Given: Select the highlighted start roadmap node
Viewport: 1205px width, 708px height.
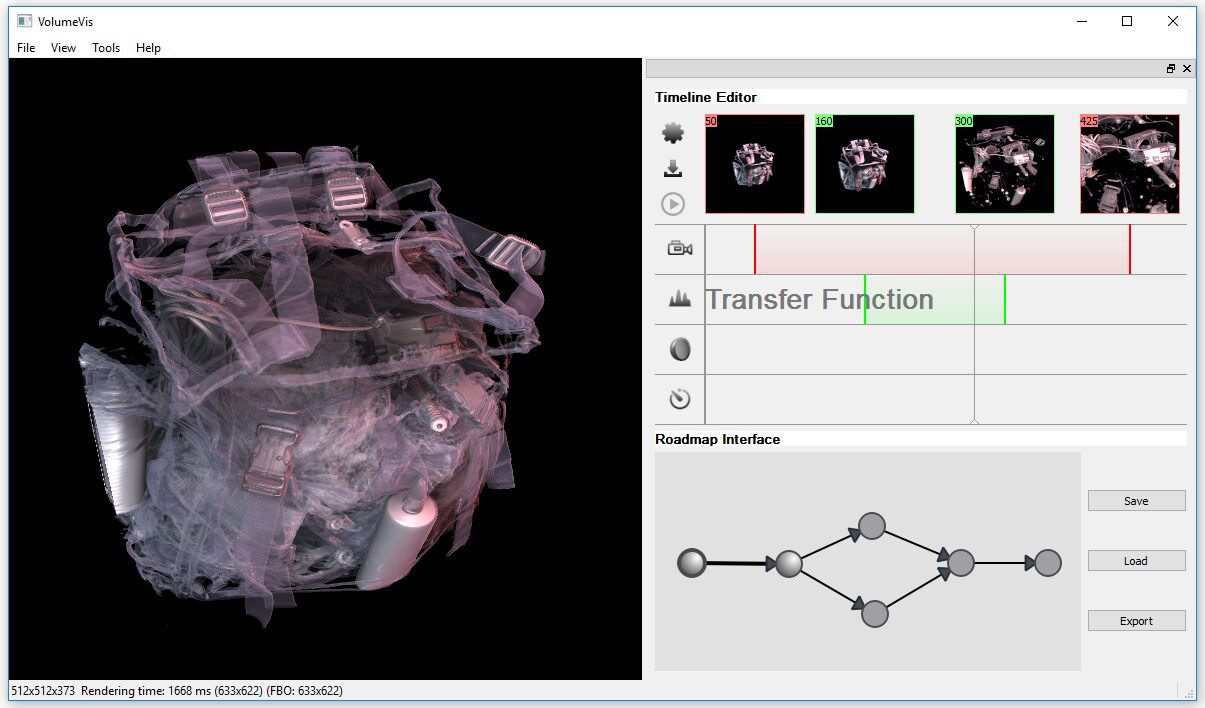Looking at the screenshot, I should pos(691,563).
